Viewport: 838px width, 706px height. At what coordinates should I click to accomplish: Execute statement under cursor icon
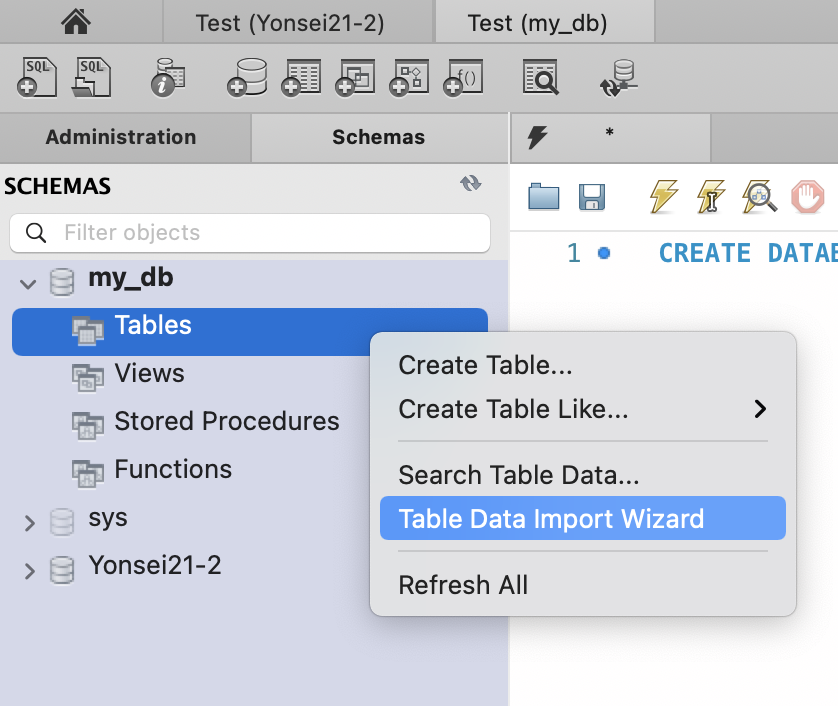click(x=711, y=197)
